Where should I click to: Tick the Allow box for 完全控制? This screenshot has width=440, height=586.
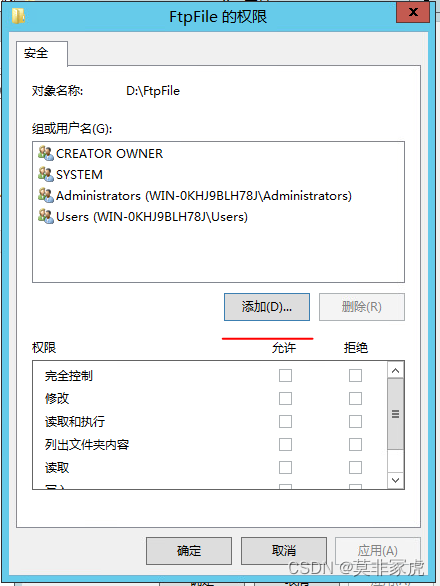285,376
